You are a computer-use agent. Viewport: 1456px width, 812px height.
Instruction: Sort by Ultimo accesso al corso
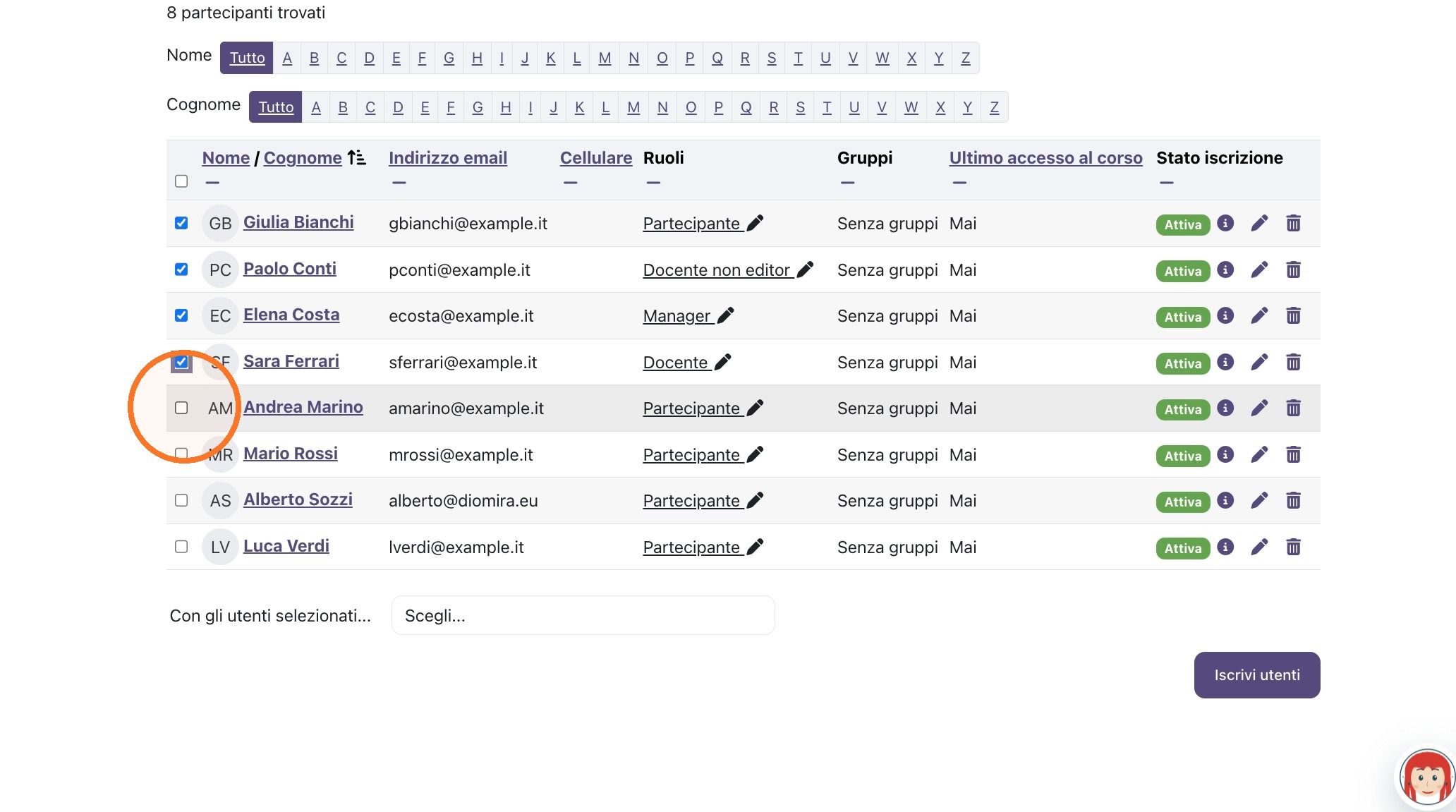click(x=1045, y=158)
